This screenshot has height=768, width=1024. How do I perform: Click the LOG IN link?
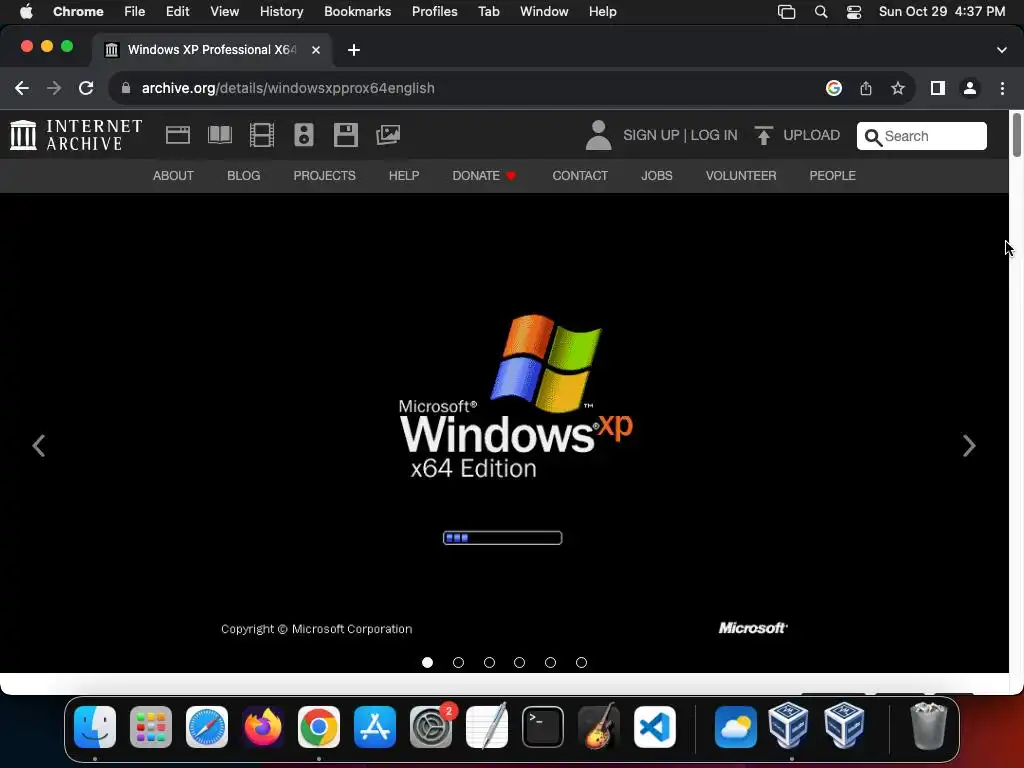[x=714, y=135]
